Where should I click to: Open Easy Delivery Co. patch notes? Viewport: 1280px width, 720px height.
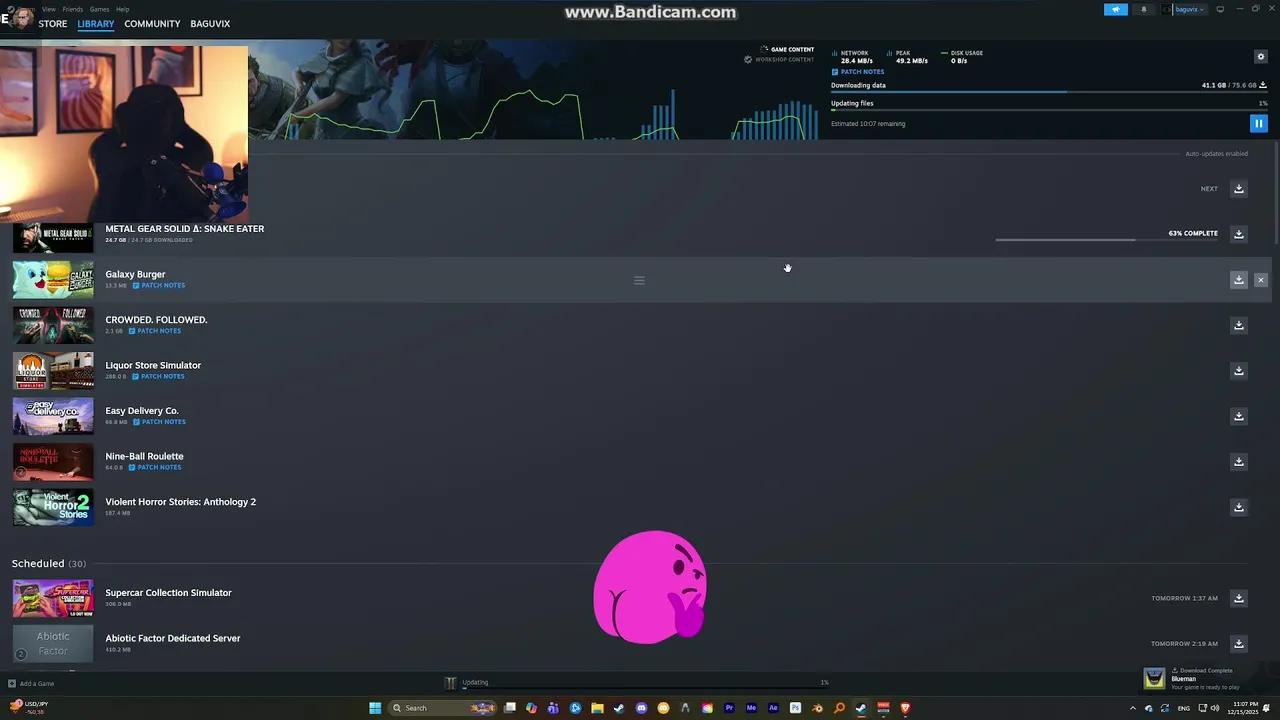tap(160, 422)
